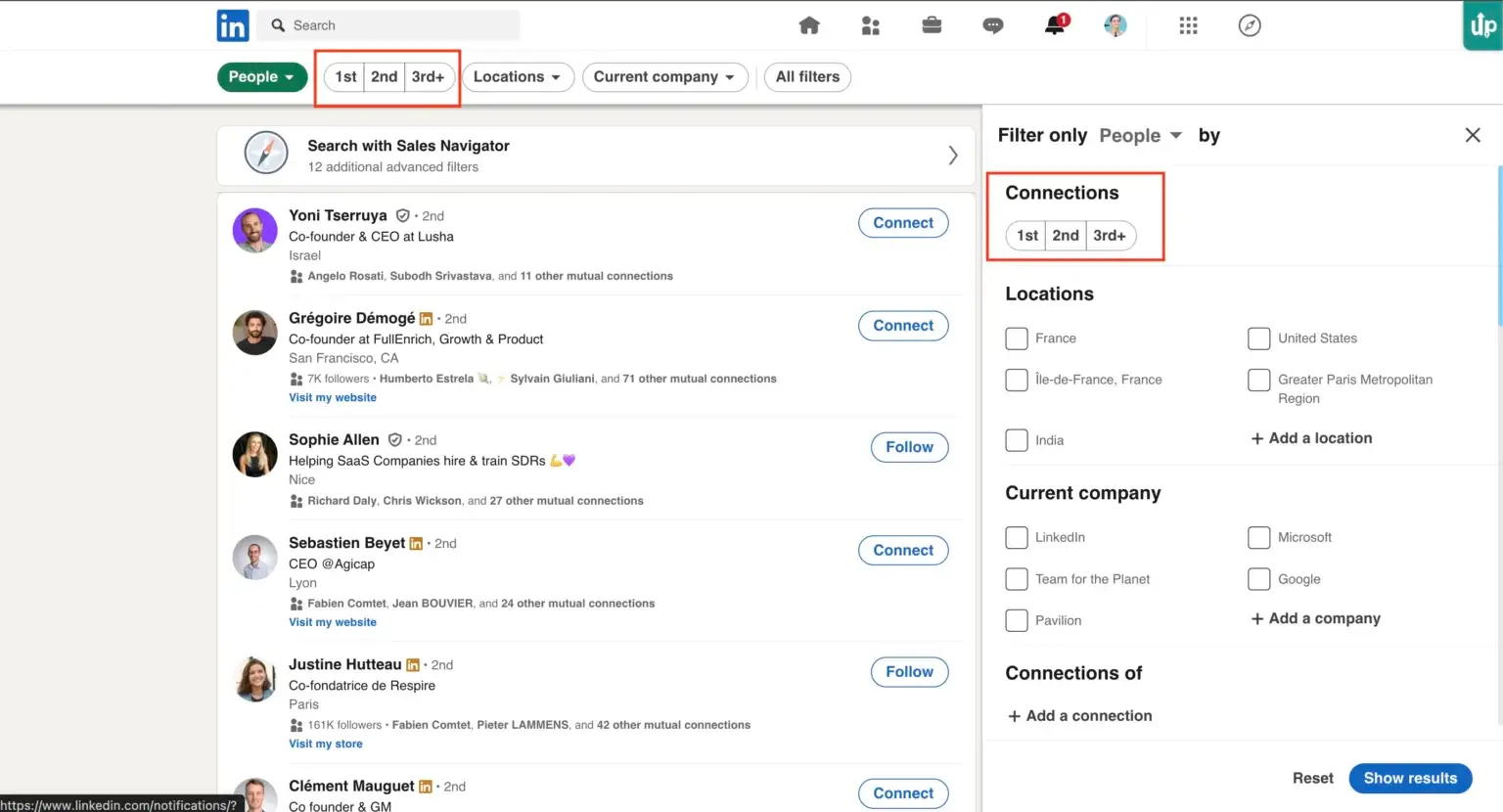Check the India location filter
This screenshot has height=812, width=1503.
click(x=1017, y=440)
